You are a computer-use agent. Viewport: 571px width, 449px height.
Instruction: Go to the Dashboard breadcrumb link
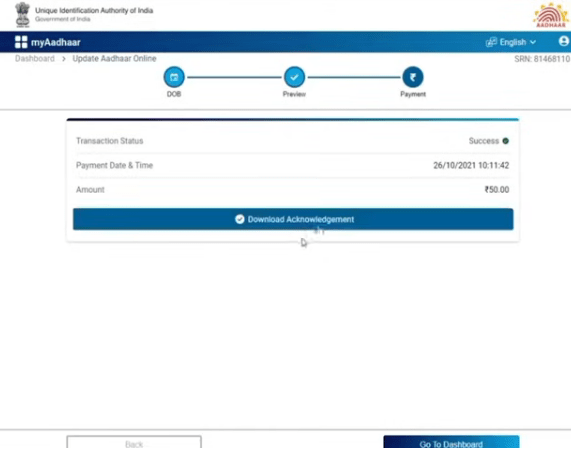tap(35, 59)
